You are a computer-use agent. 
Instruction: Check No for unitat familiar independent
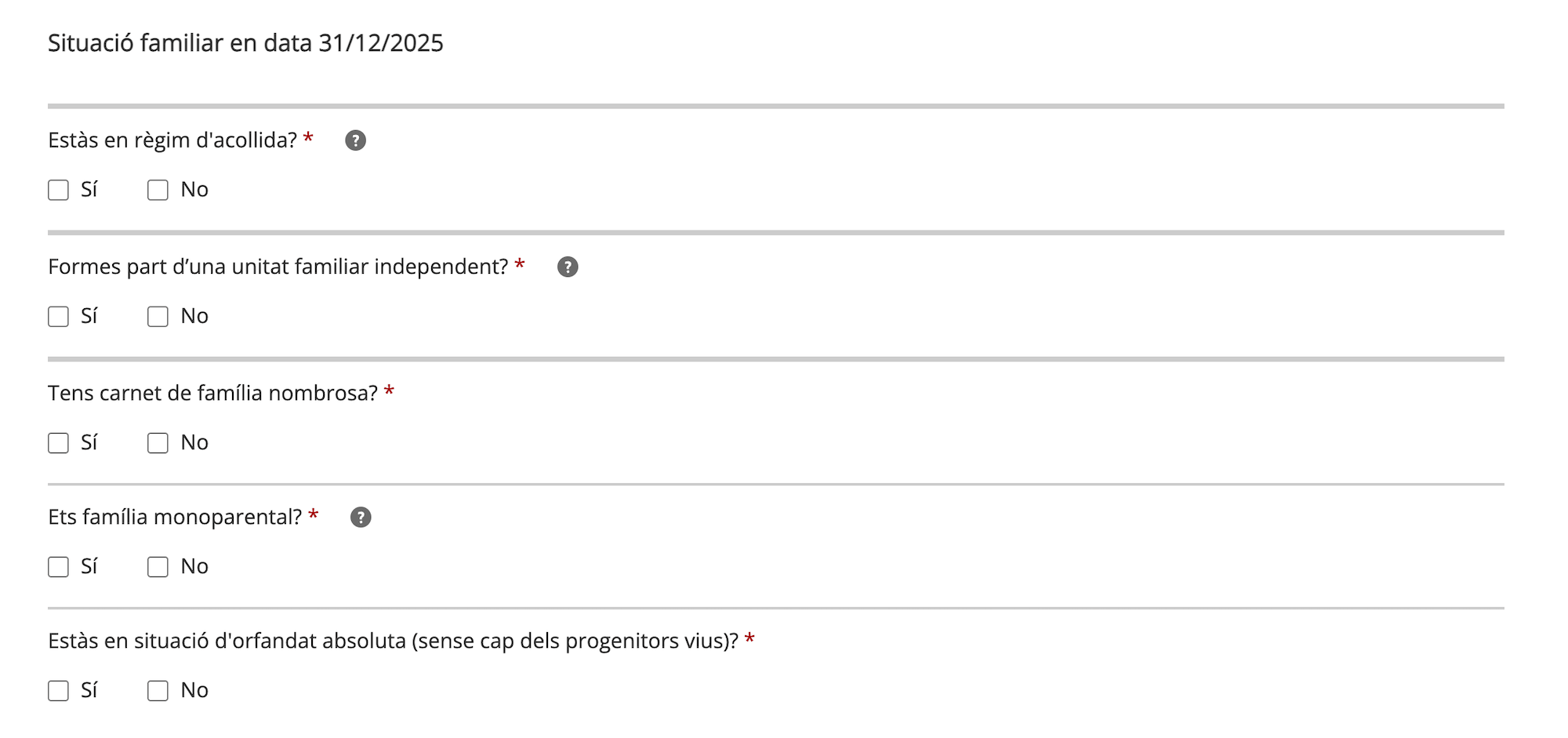pyautogui.click(x=158, y=317)
